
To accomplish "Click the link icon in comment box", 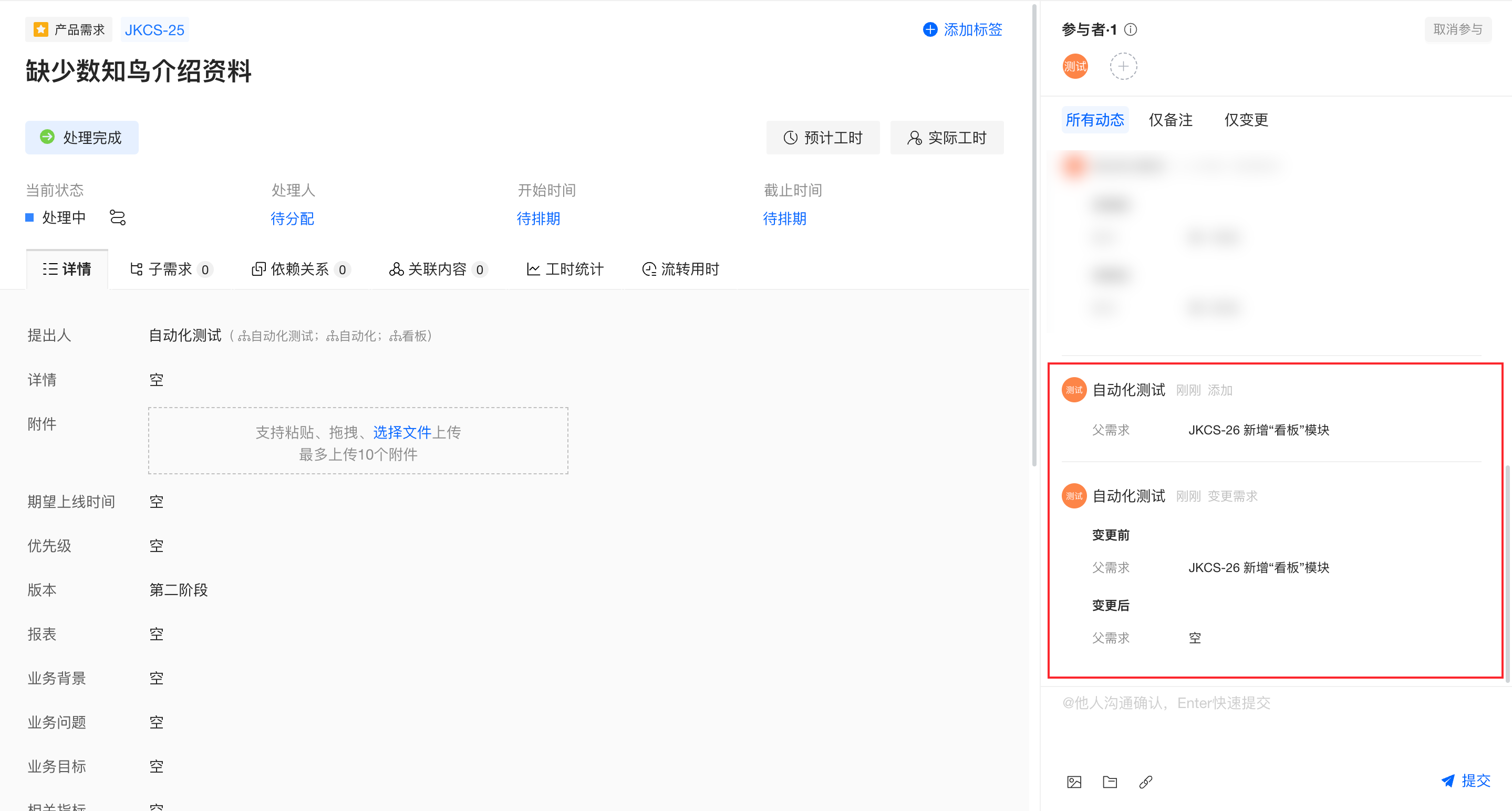I will pos(1145,782).
